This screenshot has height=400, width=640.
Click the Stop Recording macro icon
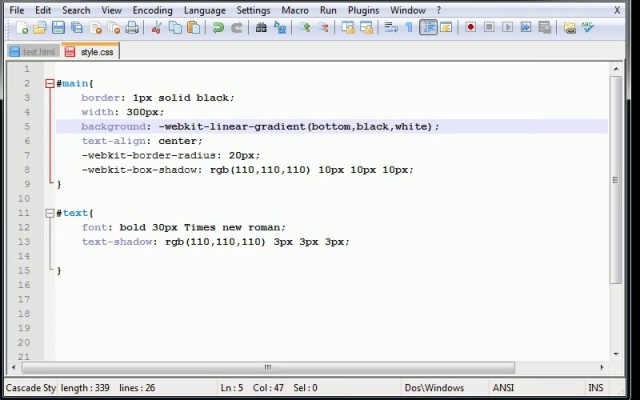[489, 27]
